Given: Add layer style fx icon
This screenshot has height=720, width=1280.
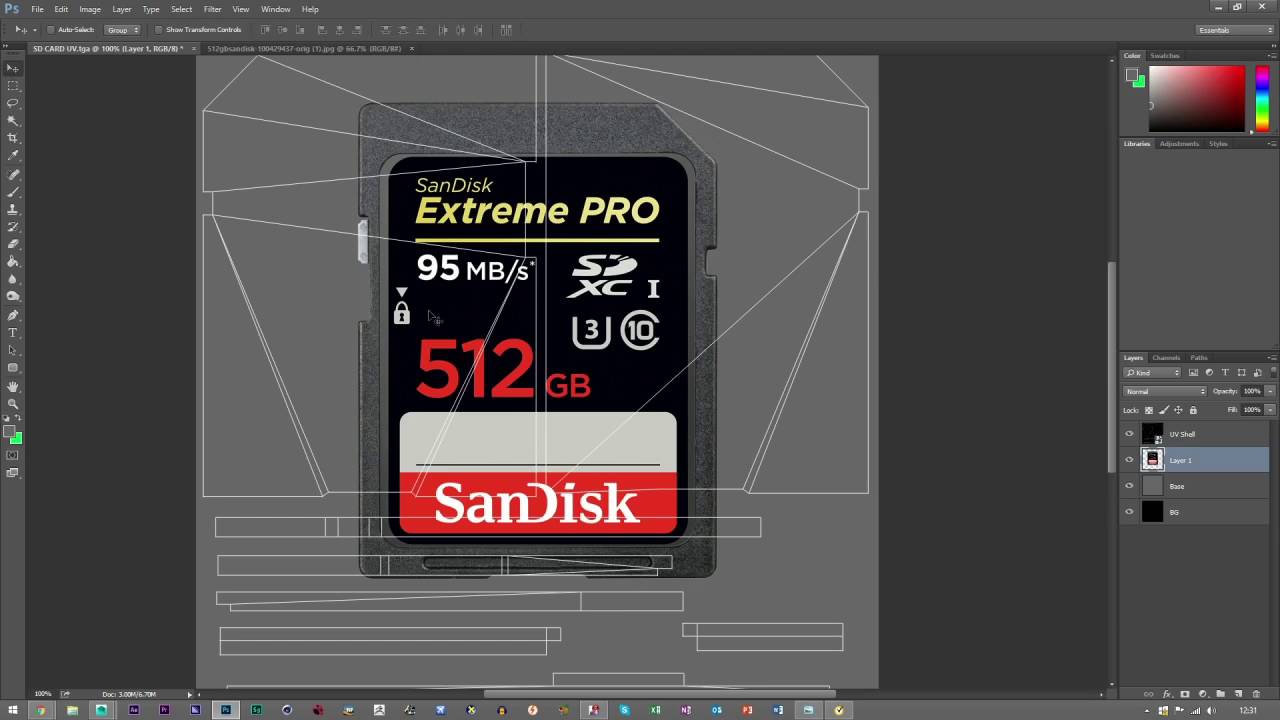Looking at the screenshot, I should point(1166,694).
